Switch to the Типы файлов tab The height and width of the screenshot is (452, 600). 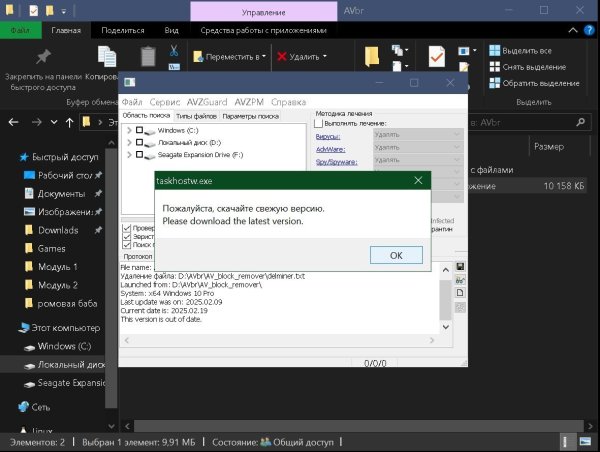[195, 116]
